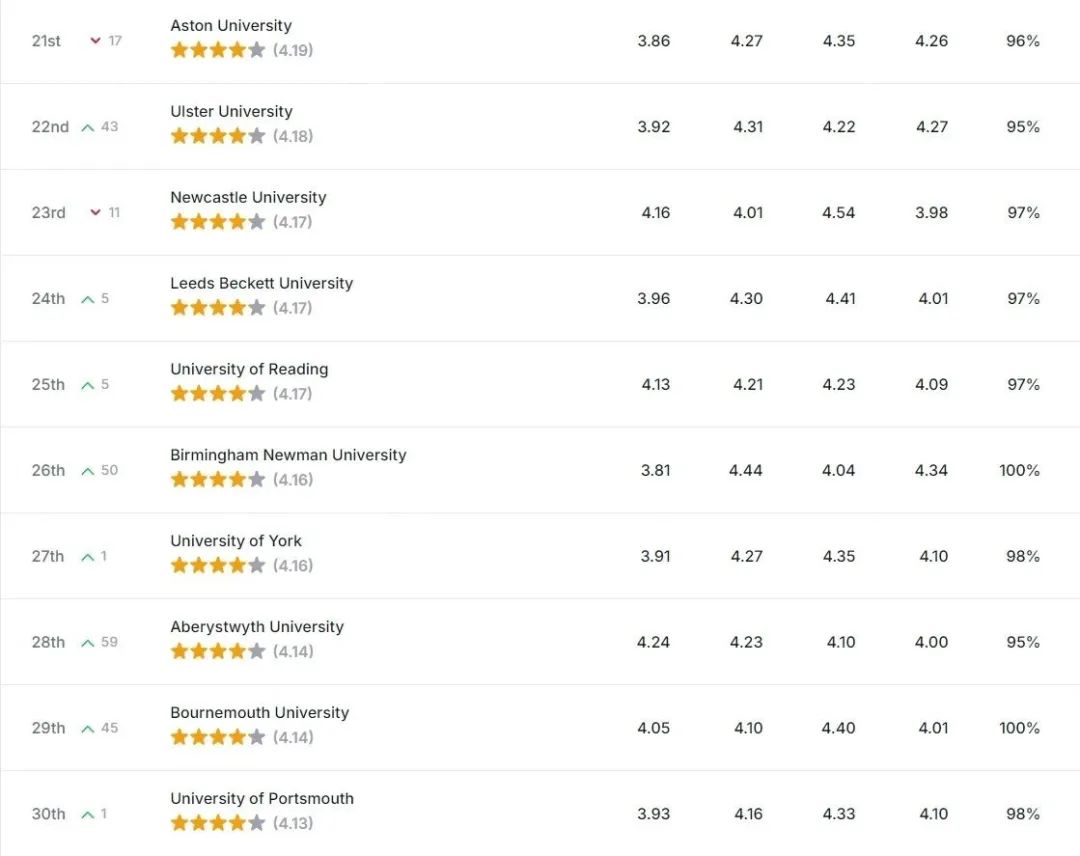Image resolution: width=1080 pixels, height=856 pixels.
Task: Click the 100% value for Birmingham Newman
Action: pos(1019,470)
